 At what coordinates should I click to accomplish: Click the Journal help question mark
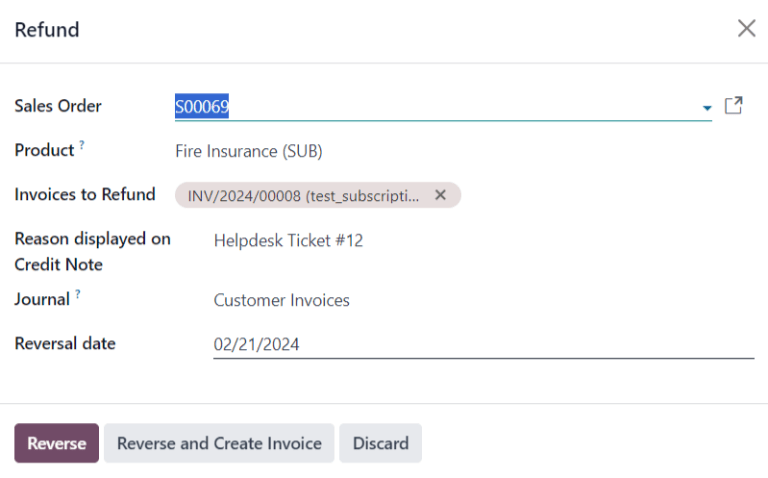[x=77, y=294]
